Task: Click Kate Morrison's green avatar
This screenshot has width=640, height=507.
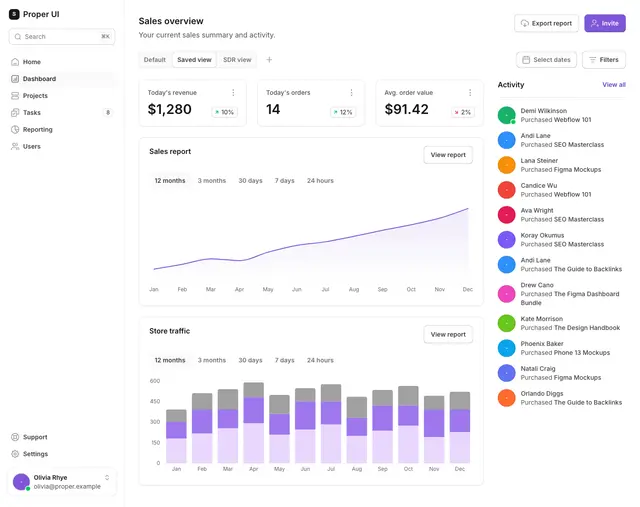Action: pyautogui.click(x=507, y=323)
